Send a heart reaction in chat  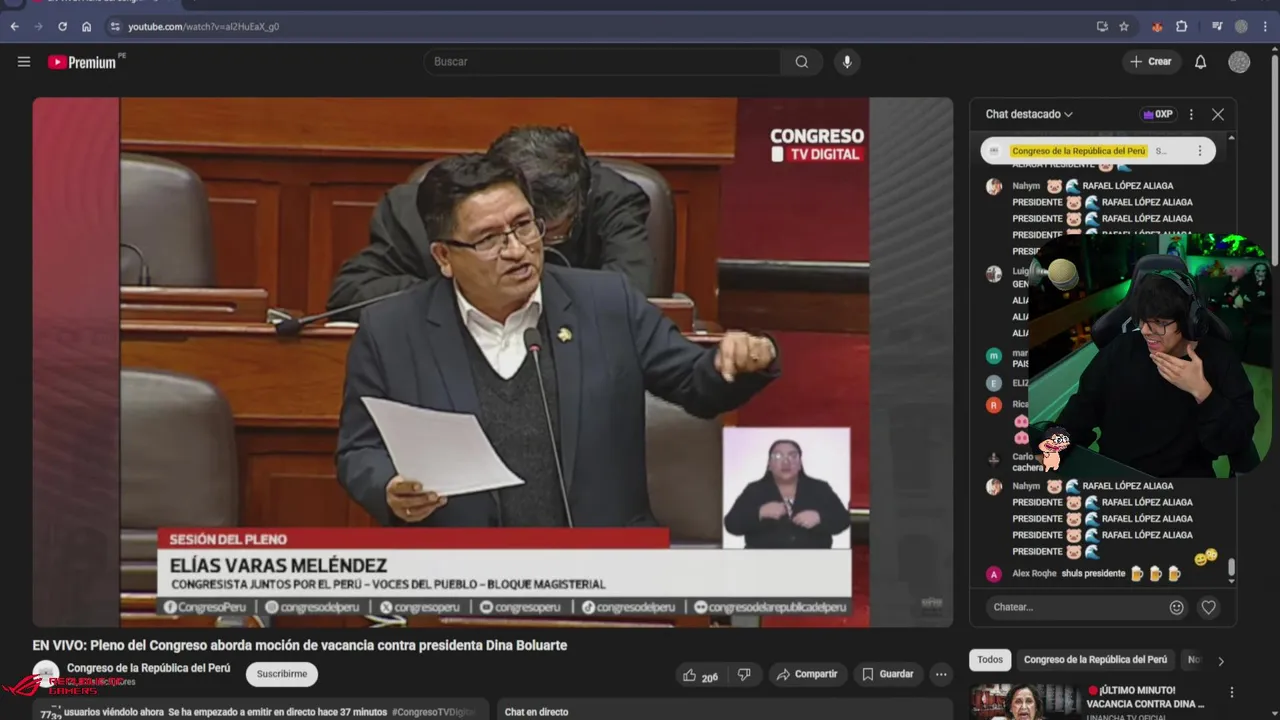1209,607
